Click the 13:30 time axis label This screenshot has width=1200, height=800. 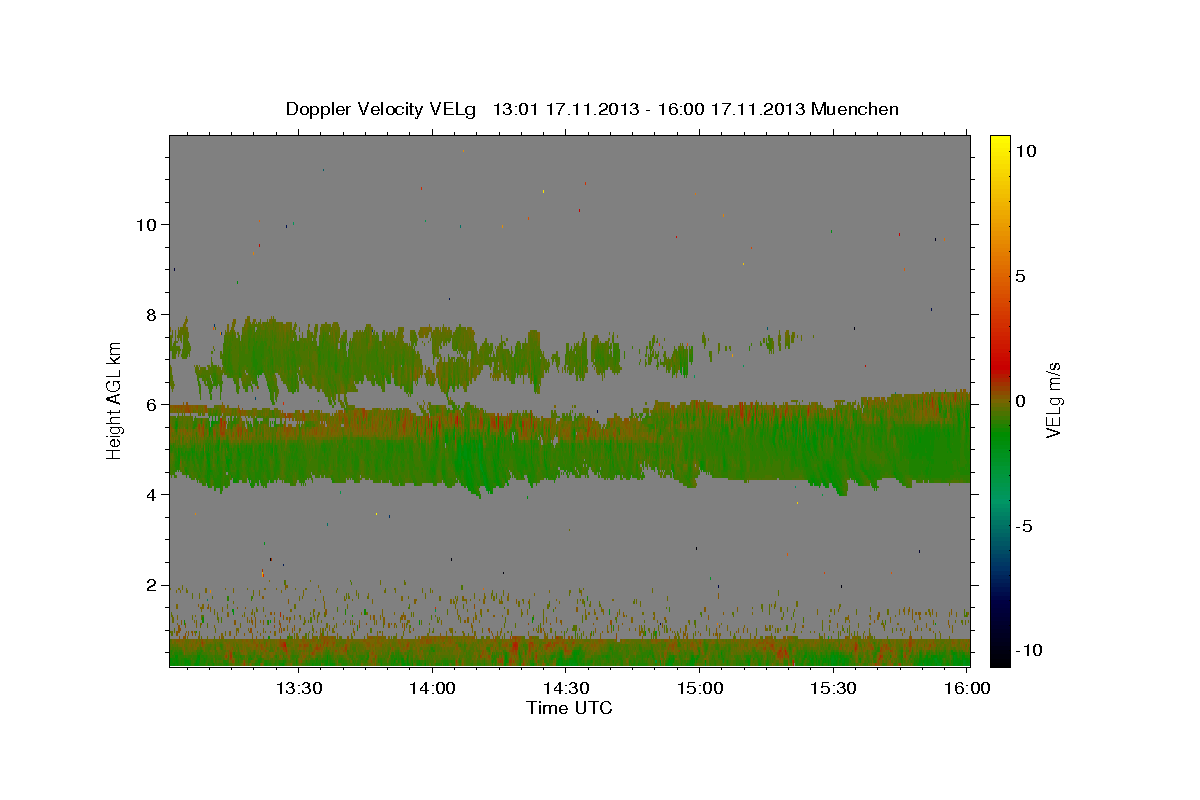coord(298,689)
